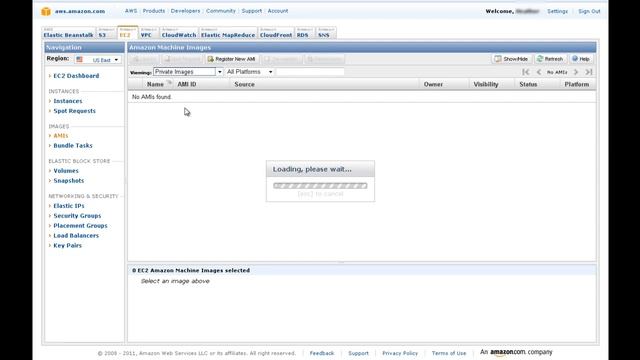Image resolution: width=640 pixels, height=360 pixels.
Task: Open the Products top menu
Action: tap(154, 11)
